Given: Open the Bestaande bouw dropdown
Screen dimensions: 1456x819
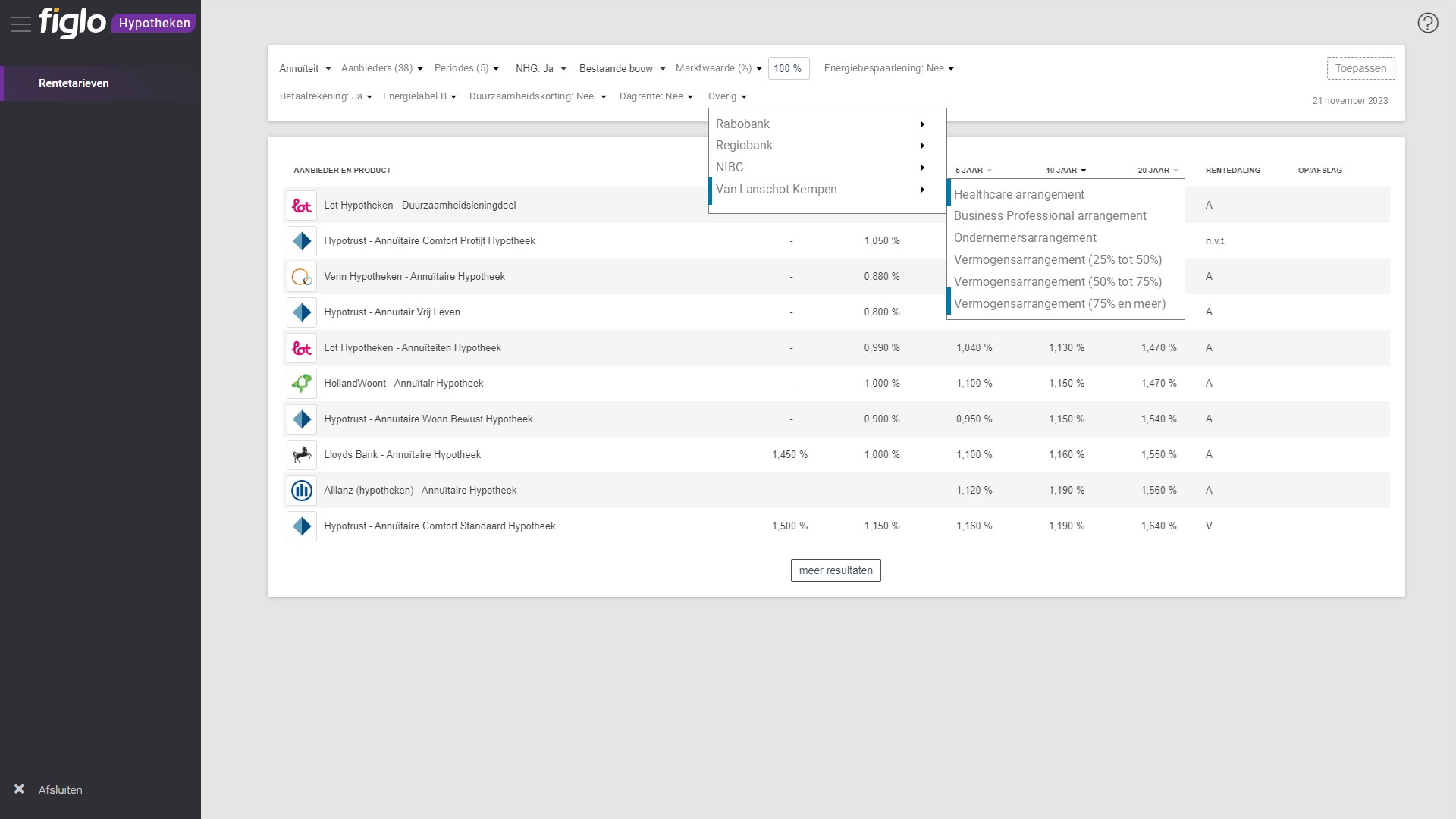Looking at the screenshot, I should click(x=622, y=68).
